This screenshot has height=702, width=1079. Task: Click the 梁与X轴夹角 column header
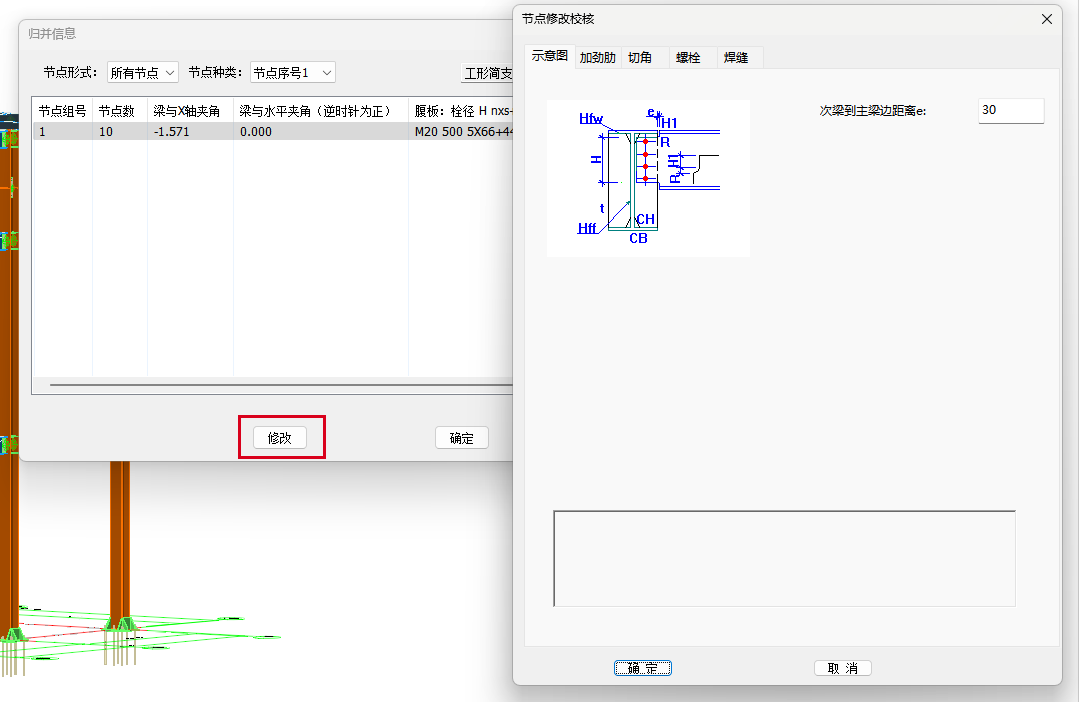pos(187,110)
